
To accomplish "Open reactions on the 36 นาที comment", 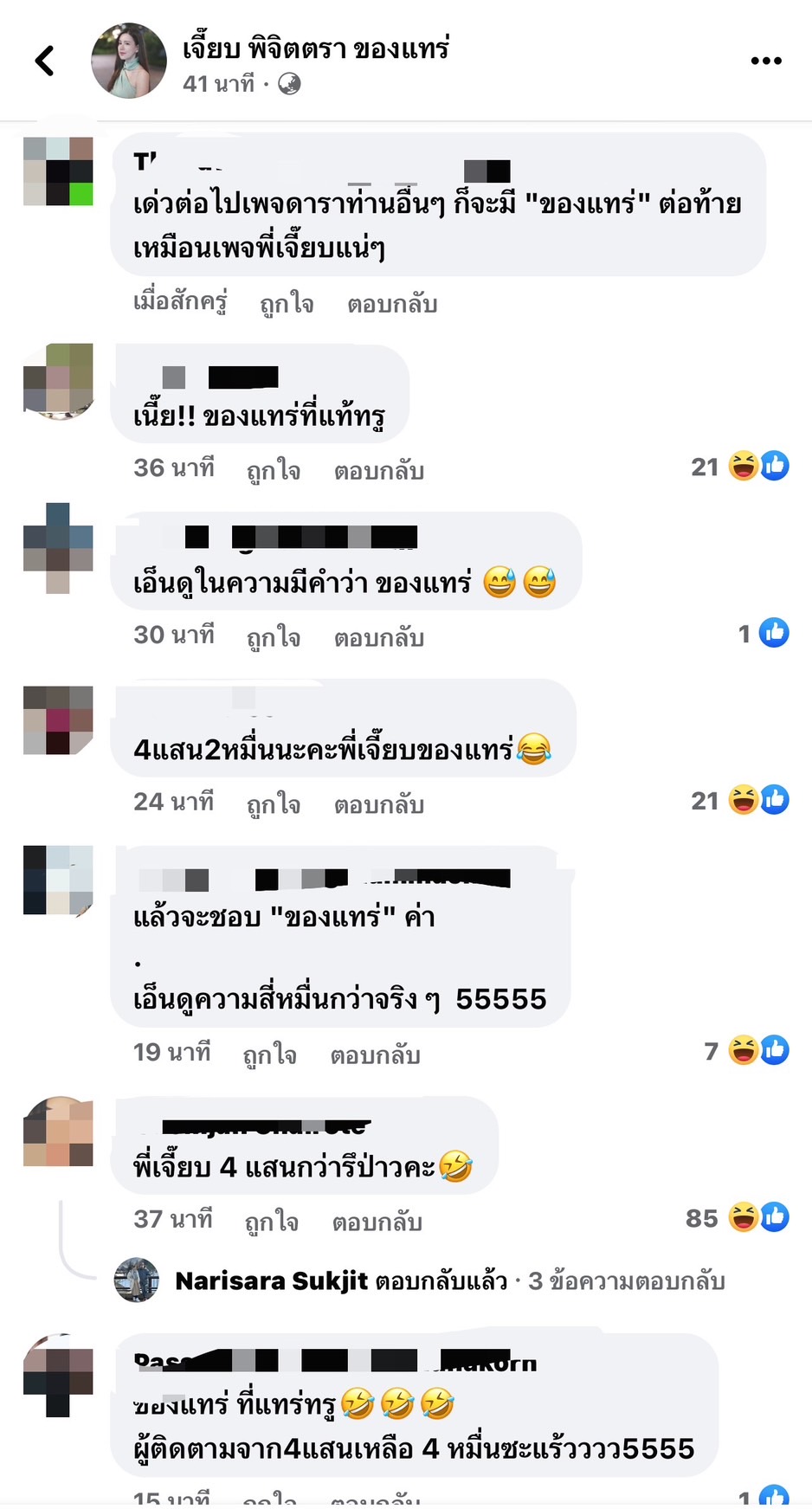I will click(x=740, y=467).
